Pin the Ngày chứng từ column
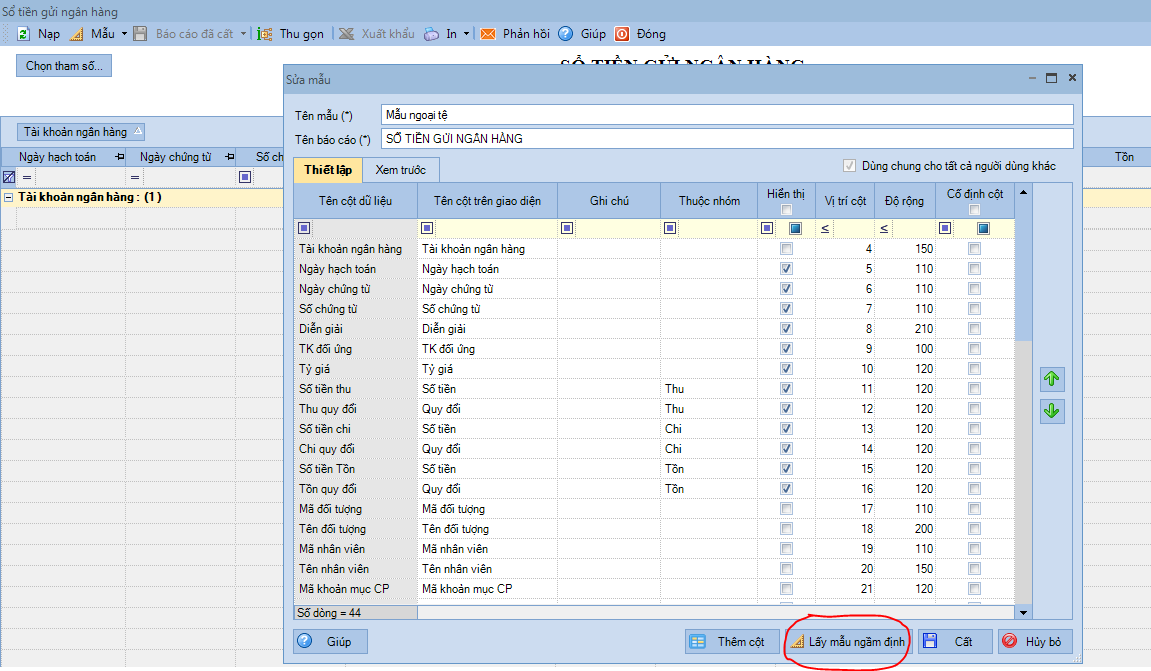The height and width of the screenshot is (671, 1151). (x=230, y=156)
